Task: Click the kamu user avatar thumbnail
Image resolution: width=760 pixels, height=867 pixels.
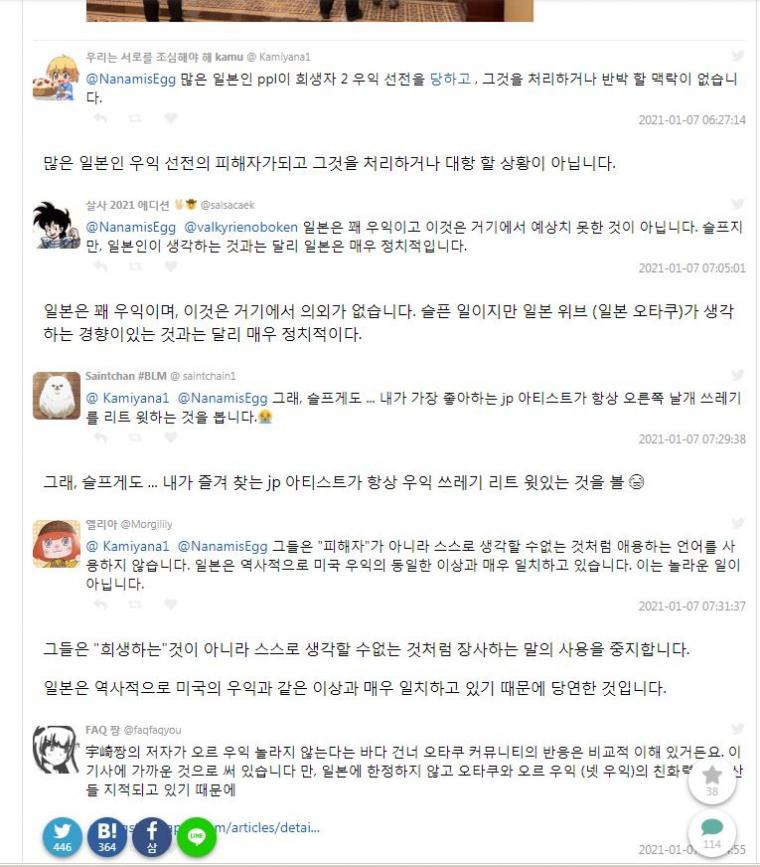Action: (55, 77)
